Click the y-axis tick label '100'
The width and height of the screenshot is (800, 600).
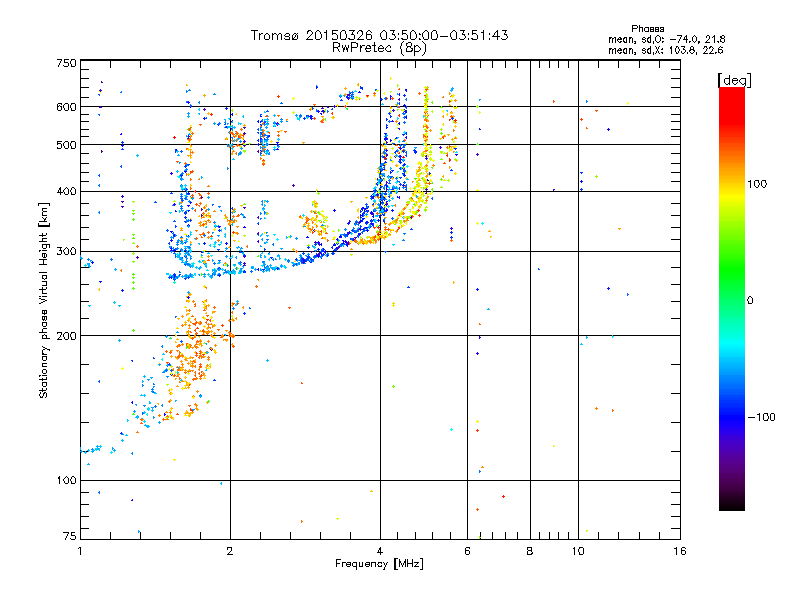pyautogui.click(x=66, y=480)
